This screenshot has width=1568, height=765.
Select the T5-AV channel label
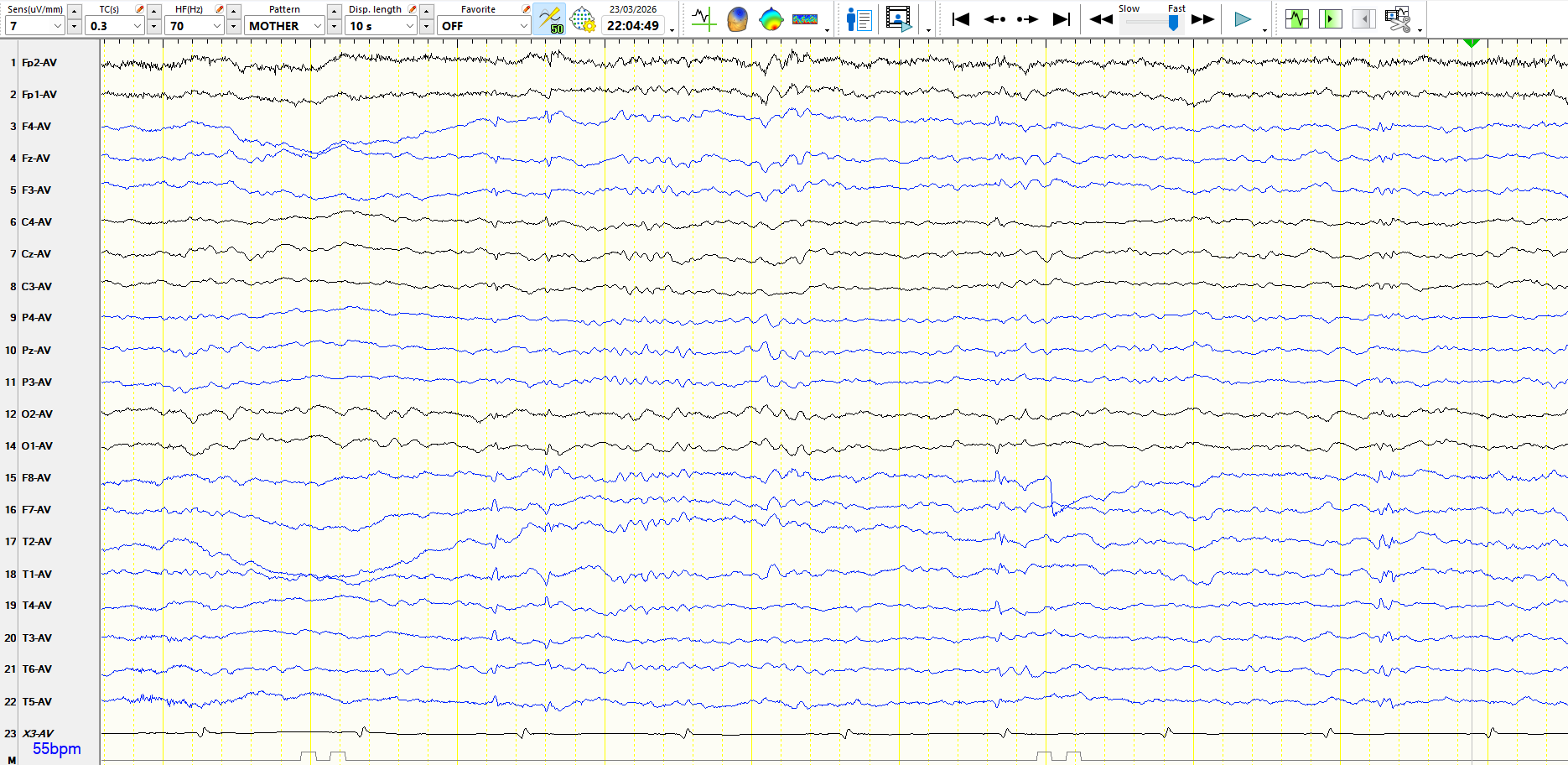(x=37, y=702)
